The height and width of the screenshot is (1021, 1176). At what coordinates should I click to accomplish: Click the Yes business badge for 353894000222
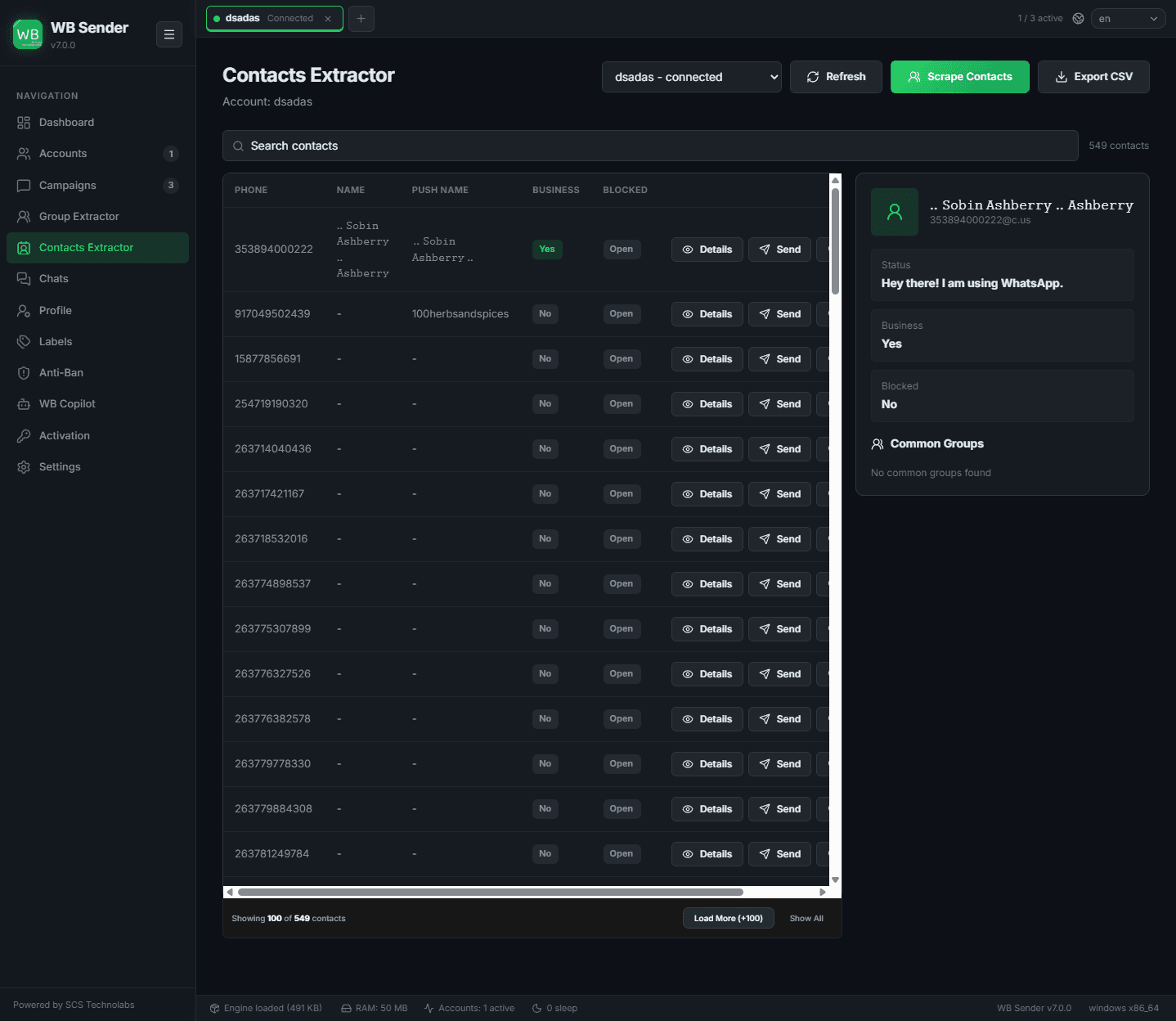[x=547, y=250]
